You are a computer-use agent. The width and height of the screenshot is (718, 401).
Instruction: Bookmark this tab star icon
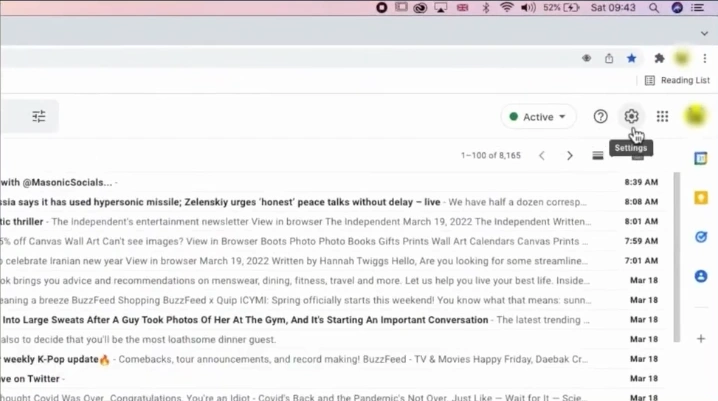[x=631, y=58]
